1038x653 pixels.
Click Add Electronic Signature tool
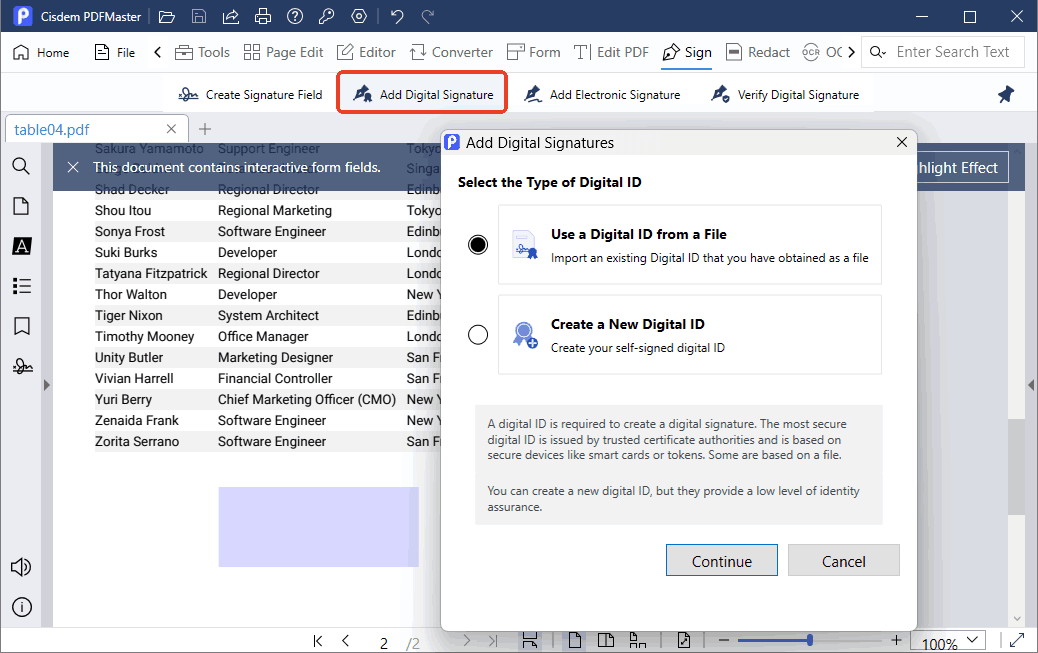(x=602, y=95)
